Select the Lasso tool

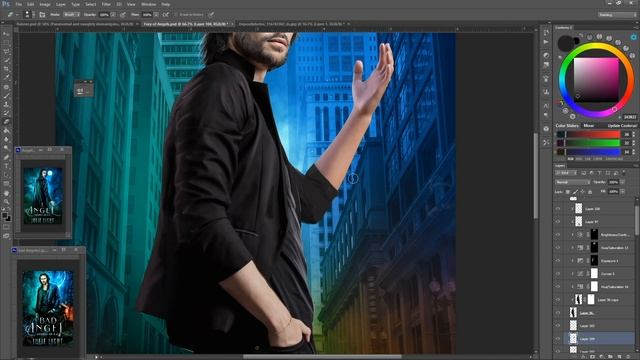[6, 52]
